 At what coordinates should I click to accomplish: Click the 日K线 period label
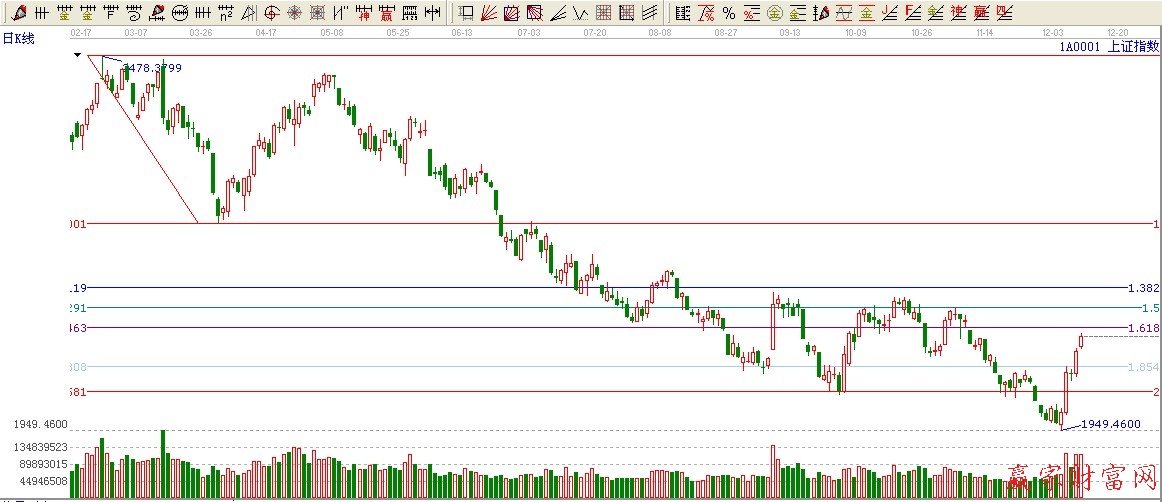point(18,37)
